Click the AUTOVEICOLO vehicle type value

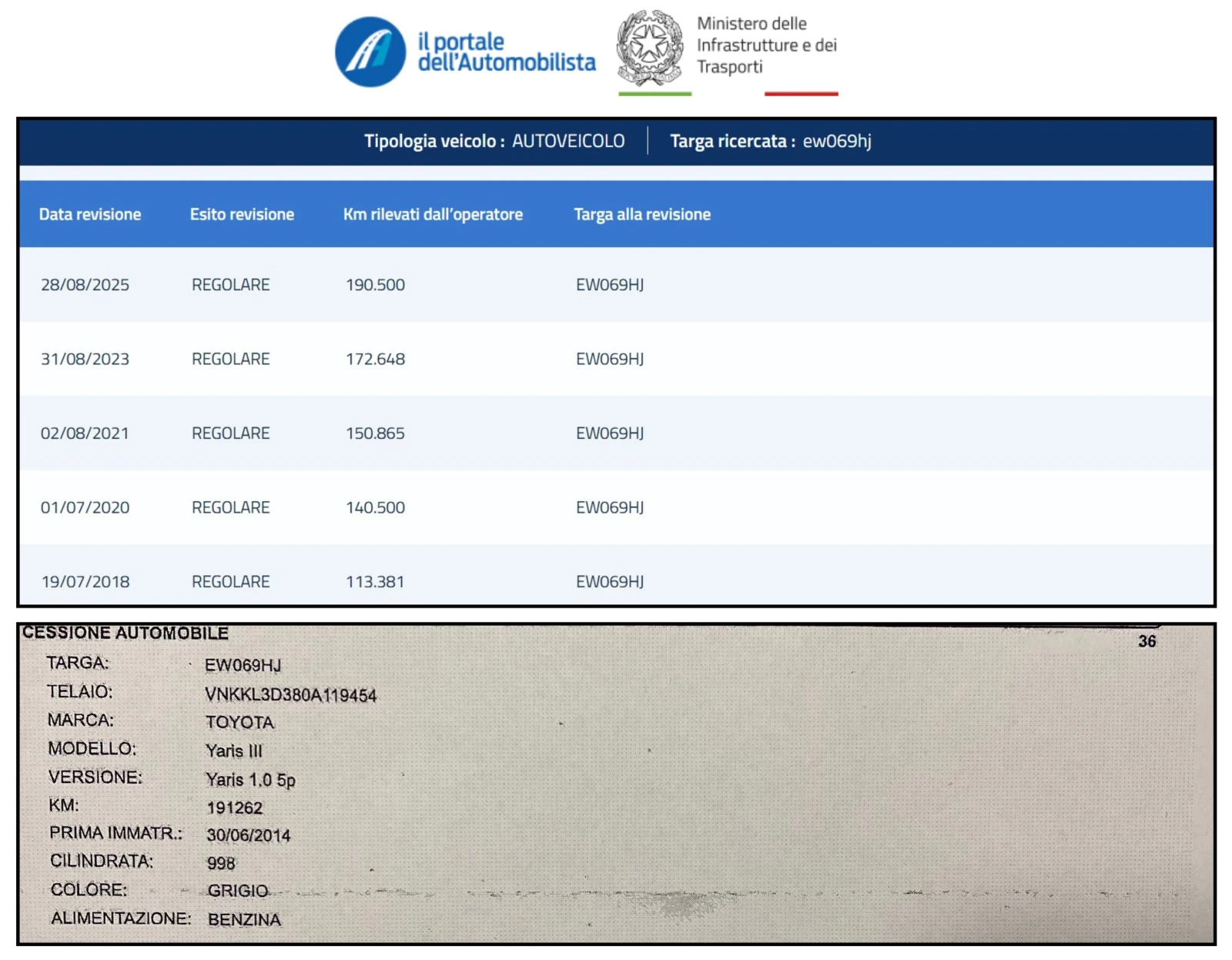coord(568,142)
